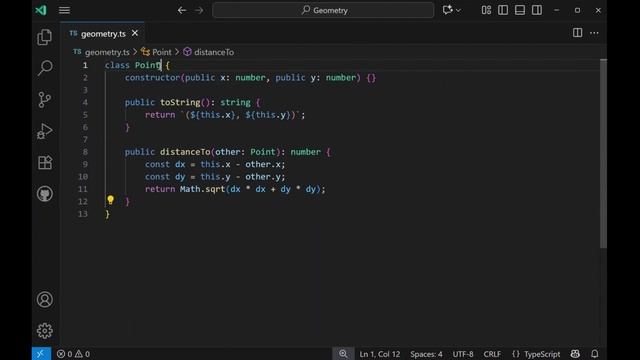The image size is (640, 360).
Task: Click the Geometry command center search box
Action: (323, 10)
